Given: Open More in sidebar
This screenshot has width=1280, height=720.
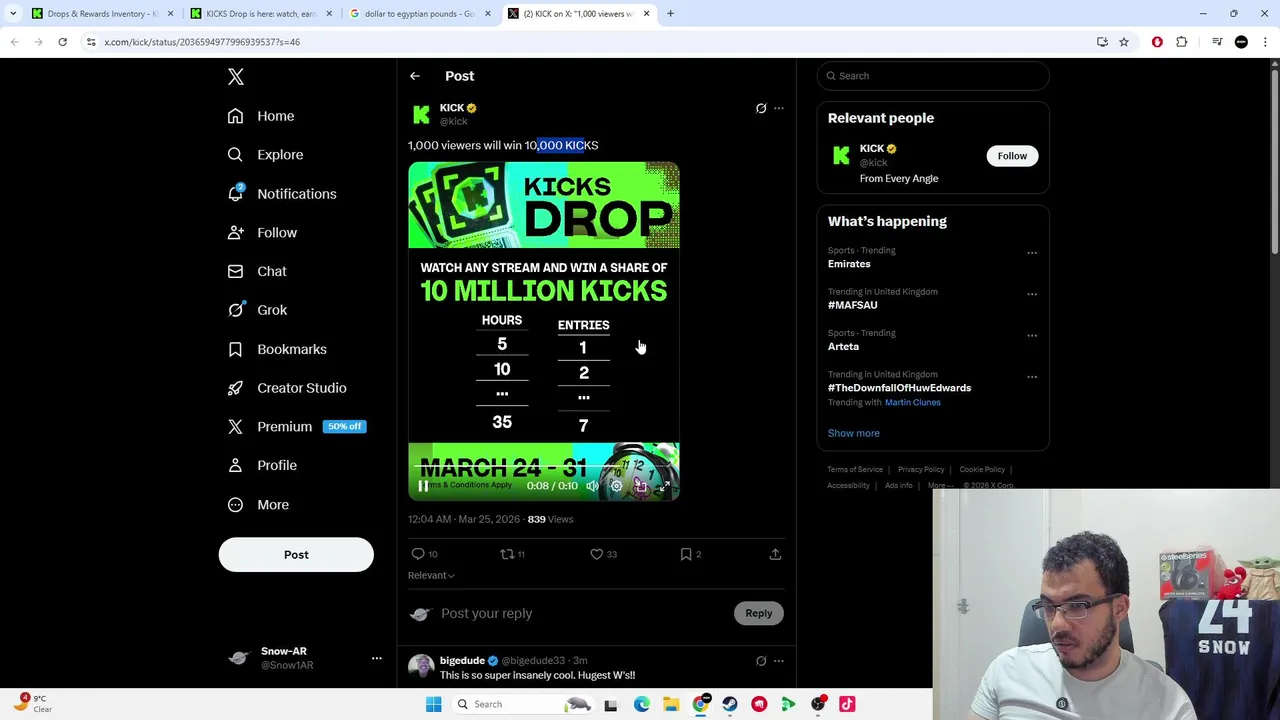Looking at the screenshot, I should [258, 505].
